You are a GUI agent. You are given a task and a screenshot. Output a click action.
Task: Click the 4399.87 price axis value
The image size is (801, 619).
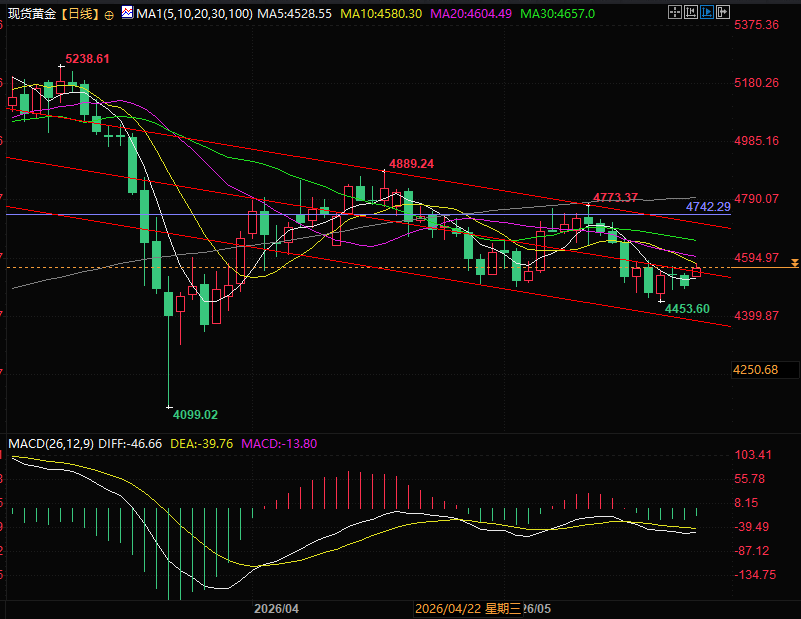757,316
